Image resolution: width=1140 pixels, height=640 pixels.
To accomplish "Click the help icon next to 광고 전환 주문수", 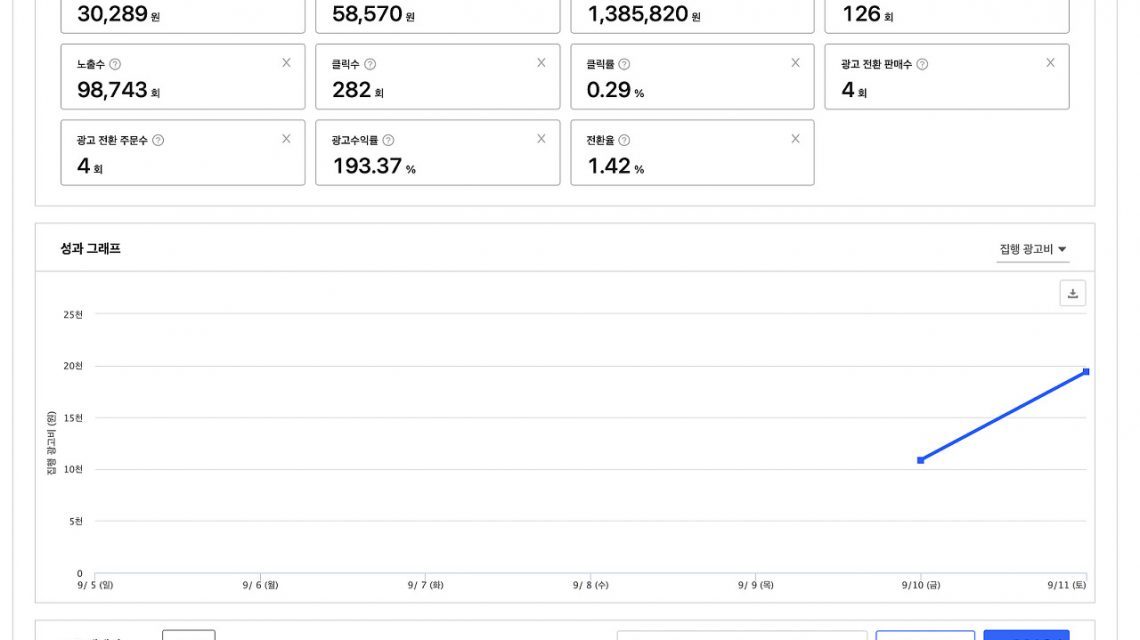I will pyautogui.click(x=158, y=141).
